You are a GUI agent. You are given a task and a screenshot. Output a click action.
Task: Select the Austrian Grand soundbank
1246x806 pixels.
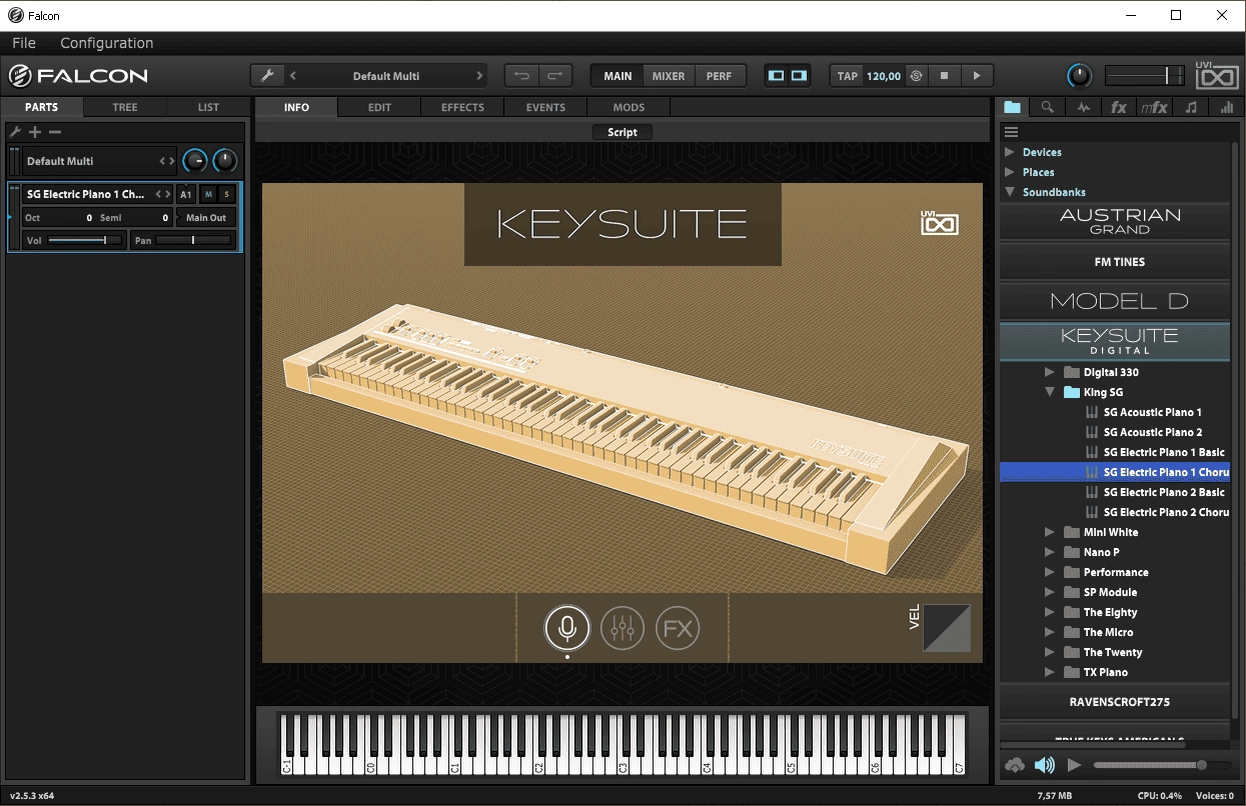[1115, 221]
